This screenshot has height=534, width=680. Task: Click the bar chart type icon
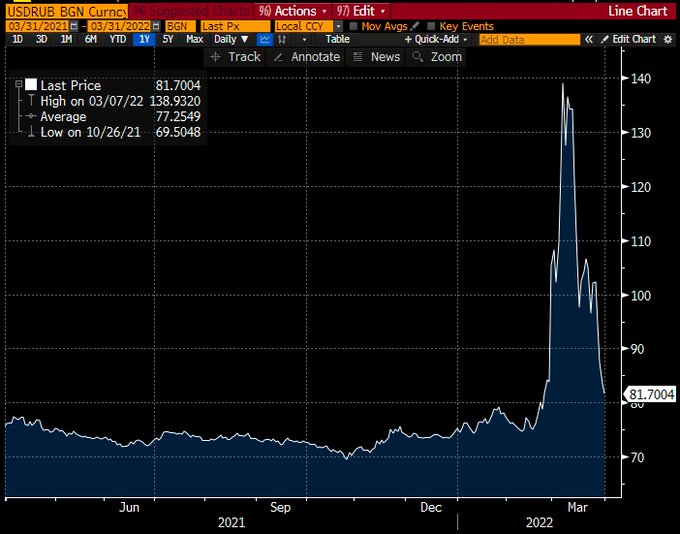click(285, 39)
